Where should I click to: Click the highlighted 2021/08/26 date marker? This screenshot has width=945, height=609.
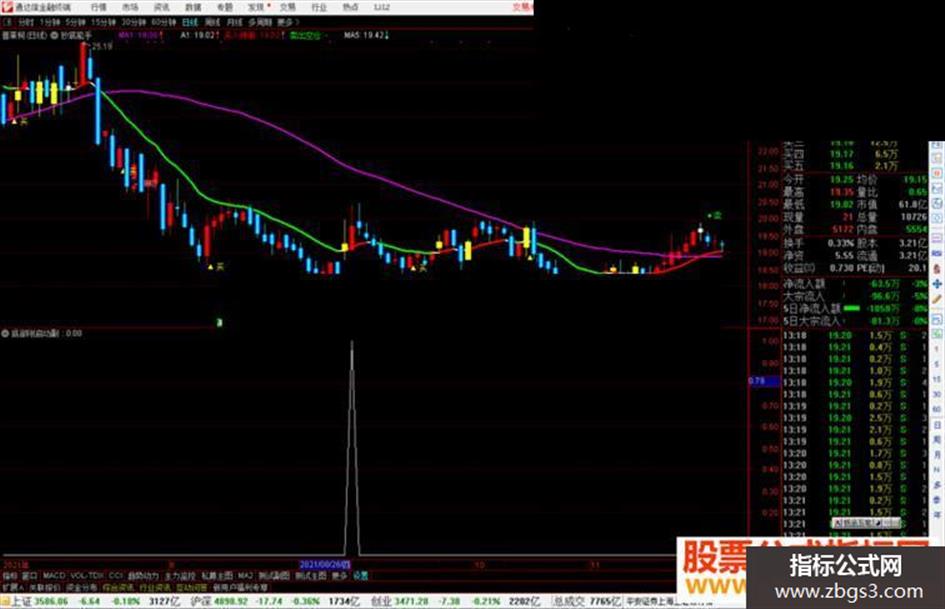[325, 565]
